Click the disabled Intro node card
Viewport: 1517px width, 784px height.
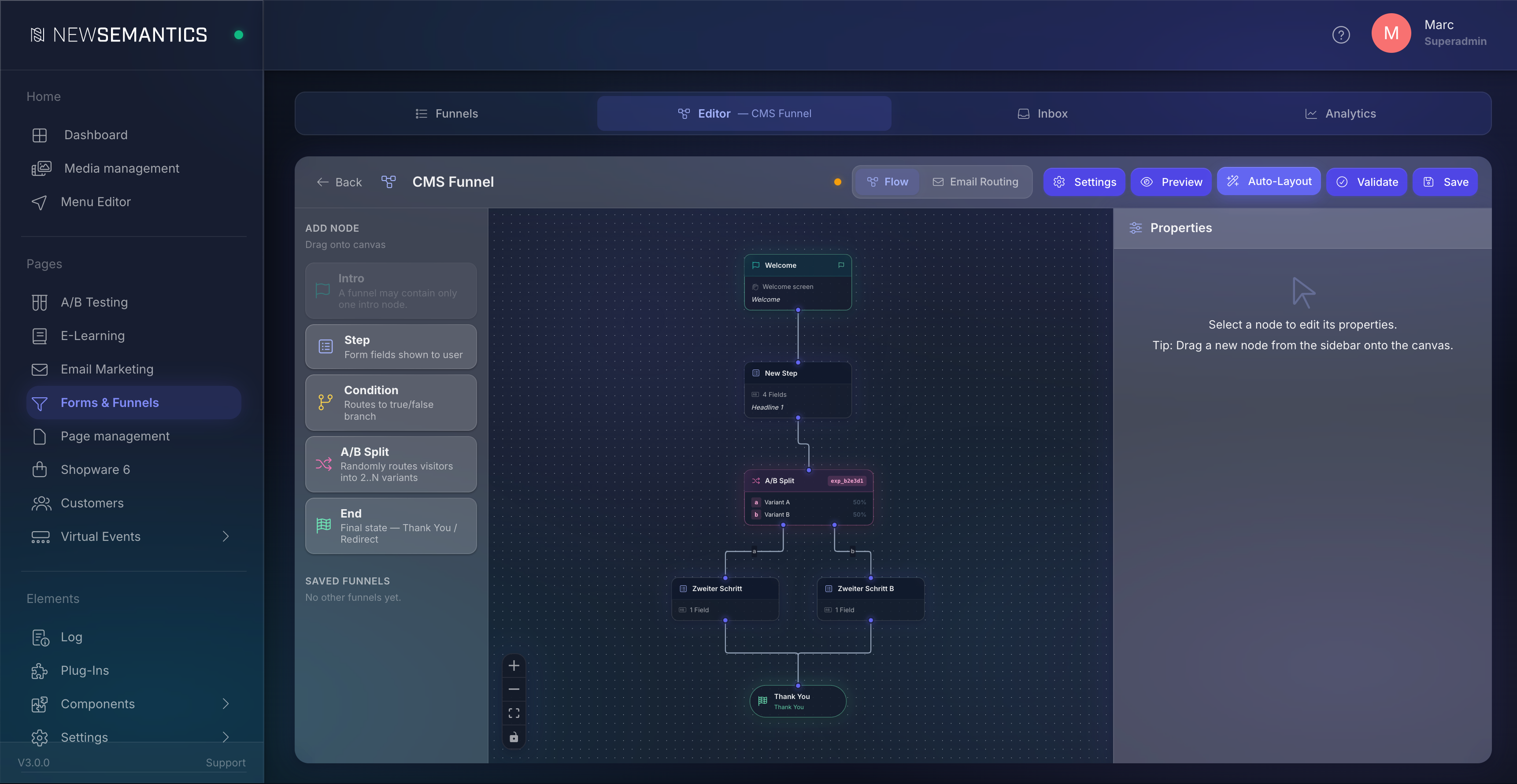point(391,291)
